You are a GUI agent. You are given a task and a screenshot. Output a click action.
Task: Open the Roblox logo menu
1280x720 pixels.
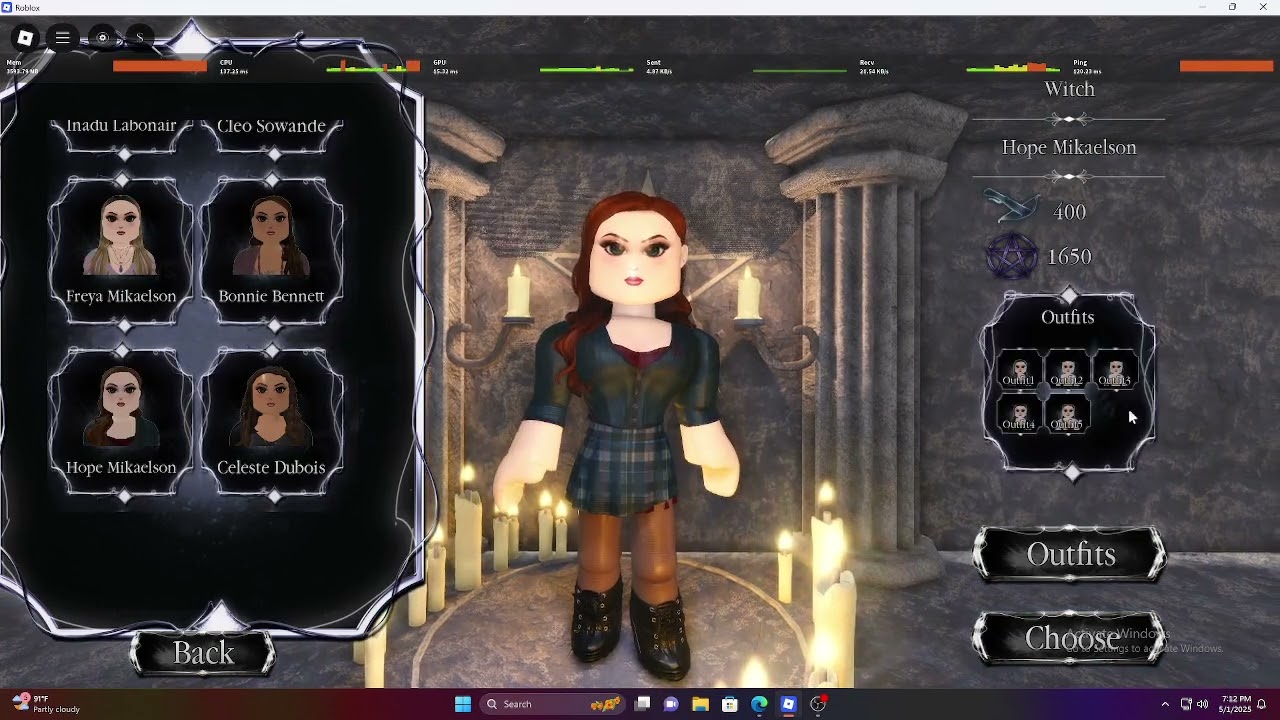(x=25, y=38)
